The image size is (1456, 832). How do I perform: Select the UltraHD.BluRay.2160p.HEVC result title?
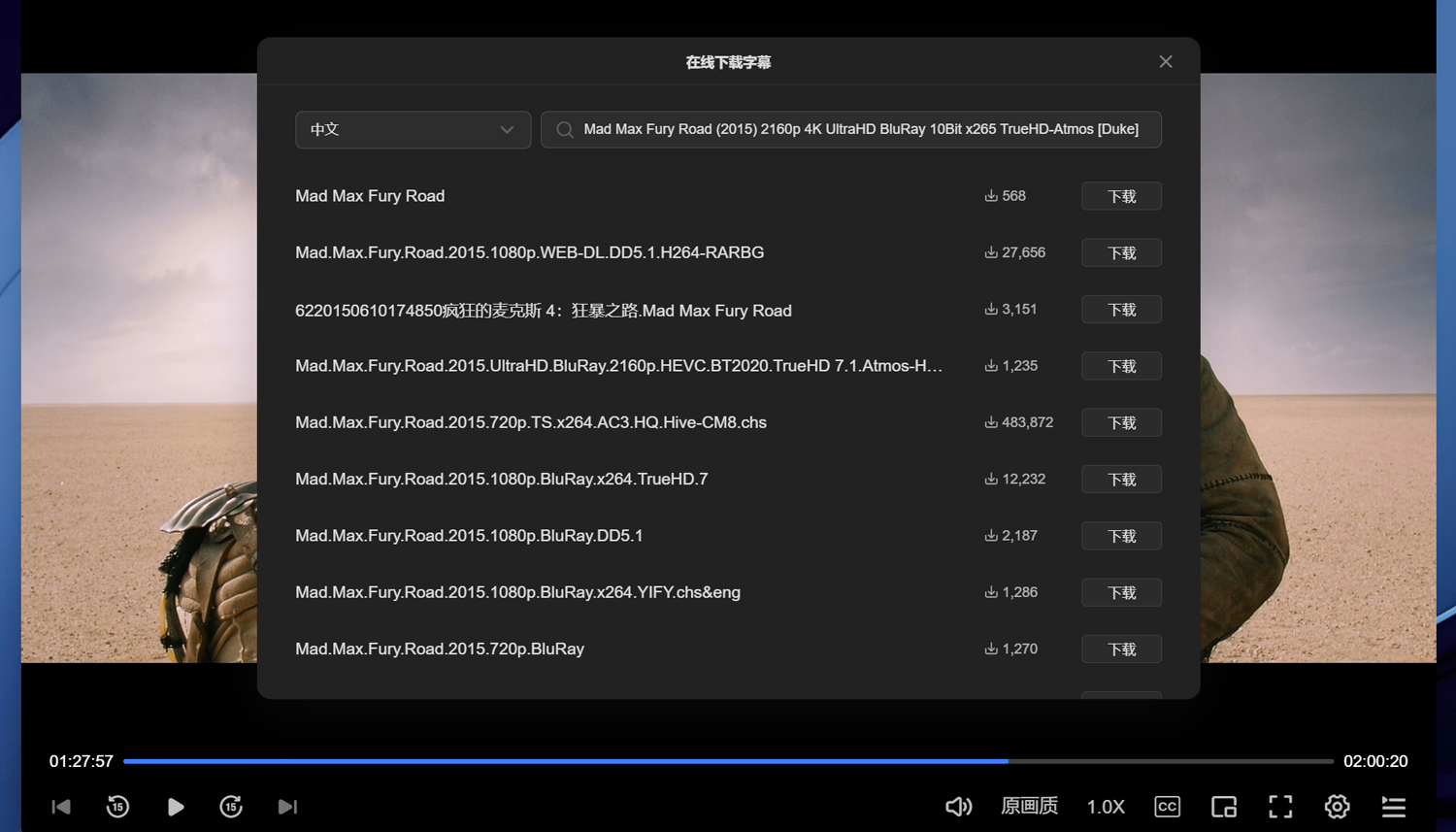(619, 366)
